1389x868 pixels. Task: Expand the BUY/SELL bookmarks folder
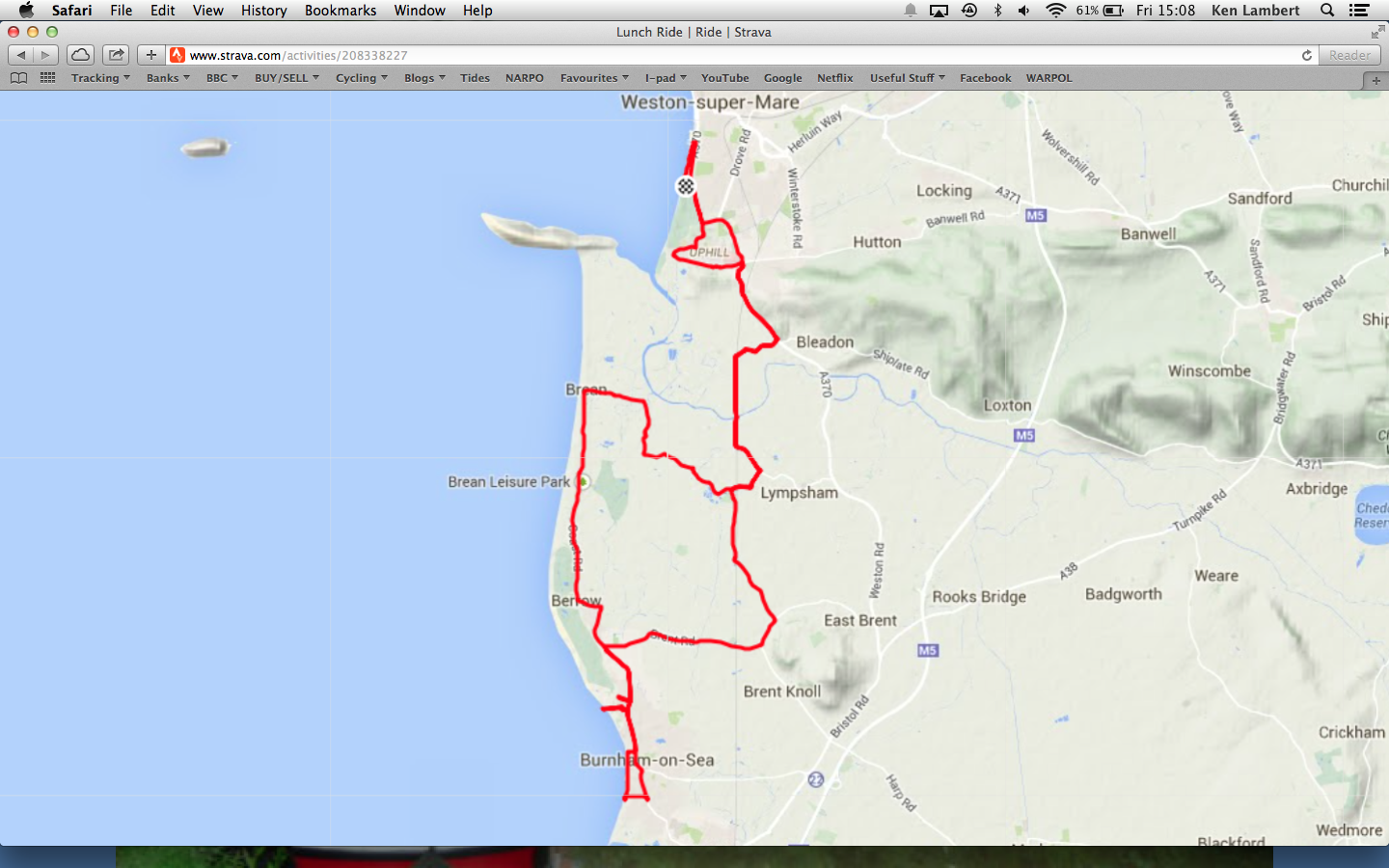pyautogui.click(x=286, y=78)
